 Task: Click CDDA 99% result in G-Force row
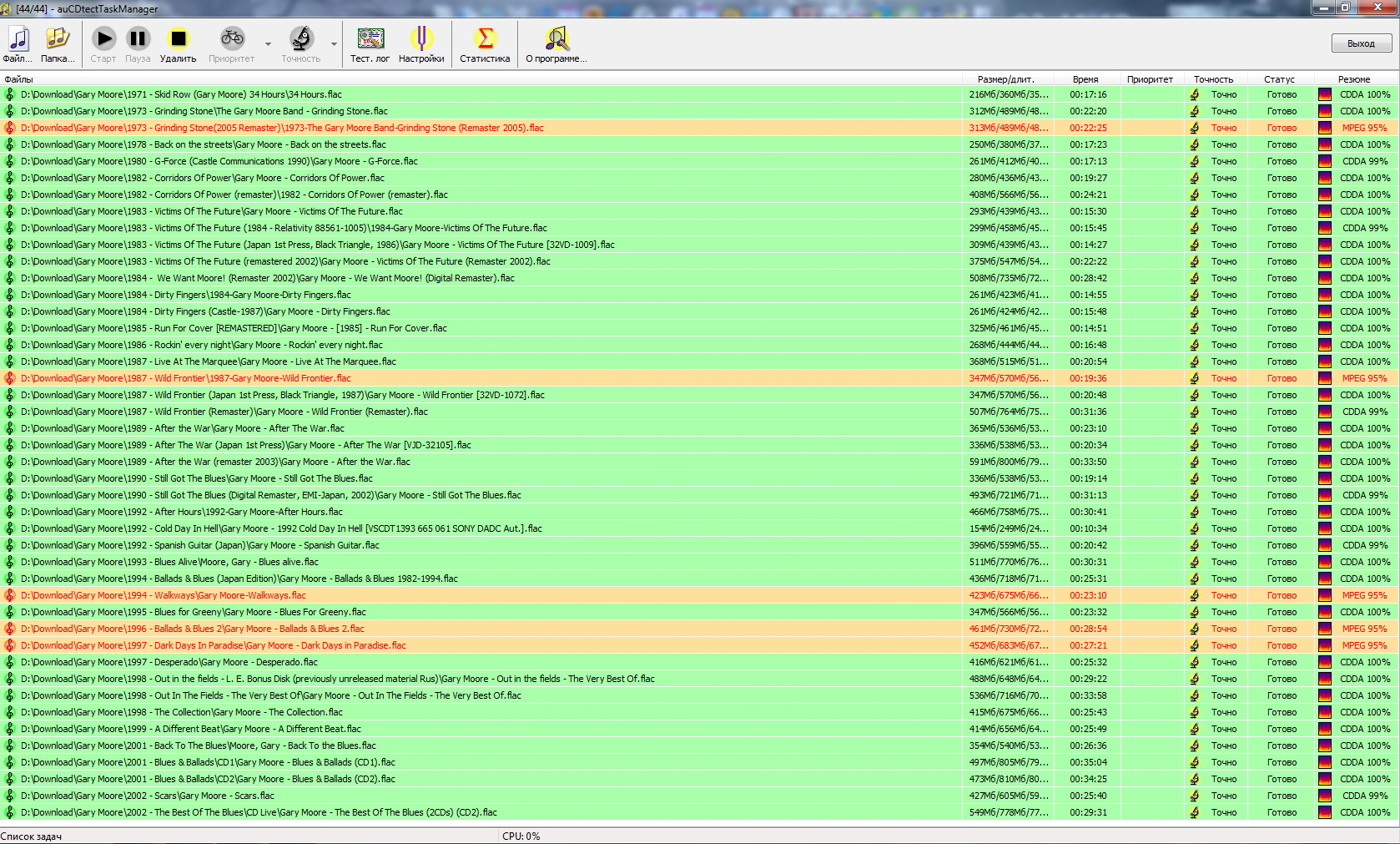(x=1365, y=161)
